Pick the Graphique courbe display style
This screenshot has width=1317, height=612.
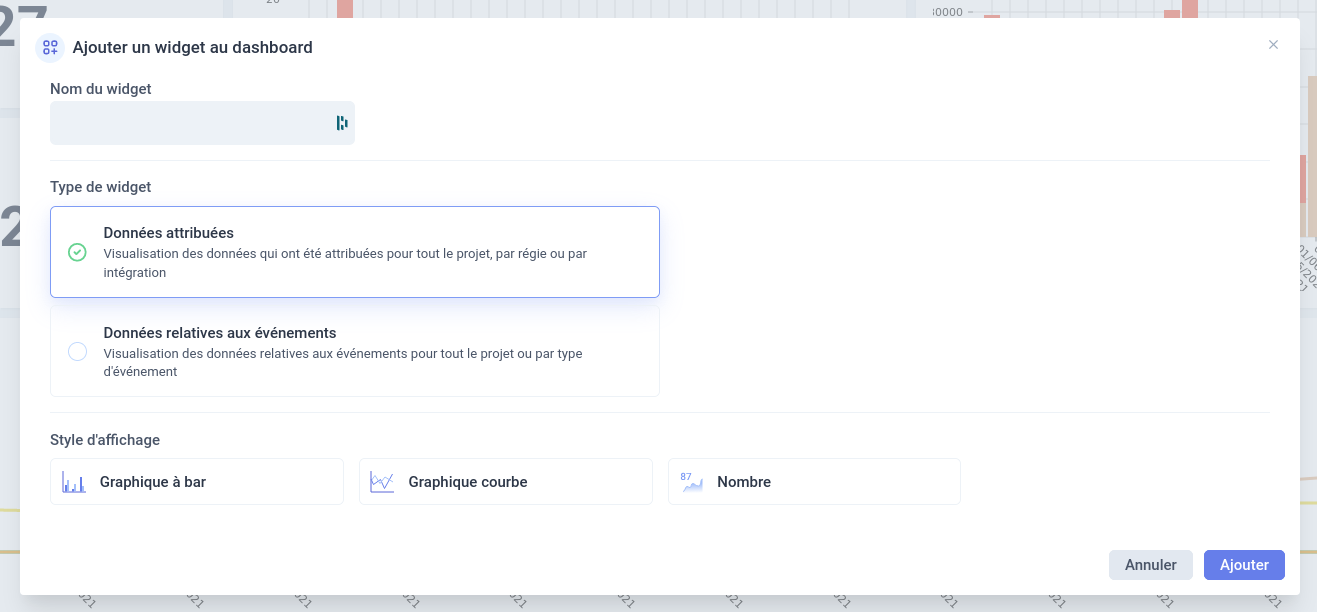506,482
